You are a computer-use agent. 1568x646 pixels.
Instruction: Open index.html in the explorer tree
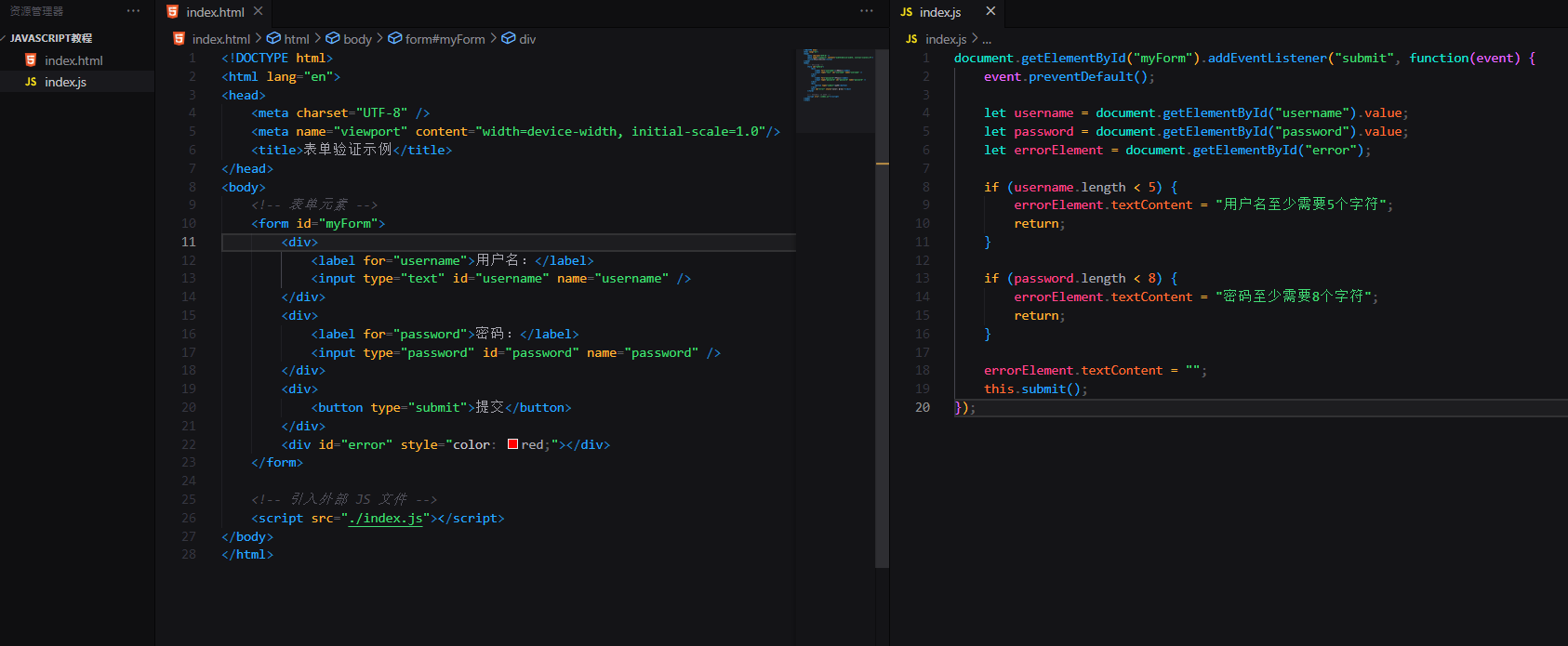click(x=73, y=60)
